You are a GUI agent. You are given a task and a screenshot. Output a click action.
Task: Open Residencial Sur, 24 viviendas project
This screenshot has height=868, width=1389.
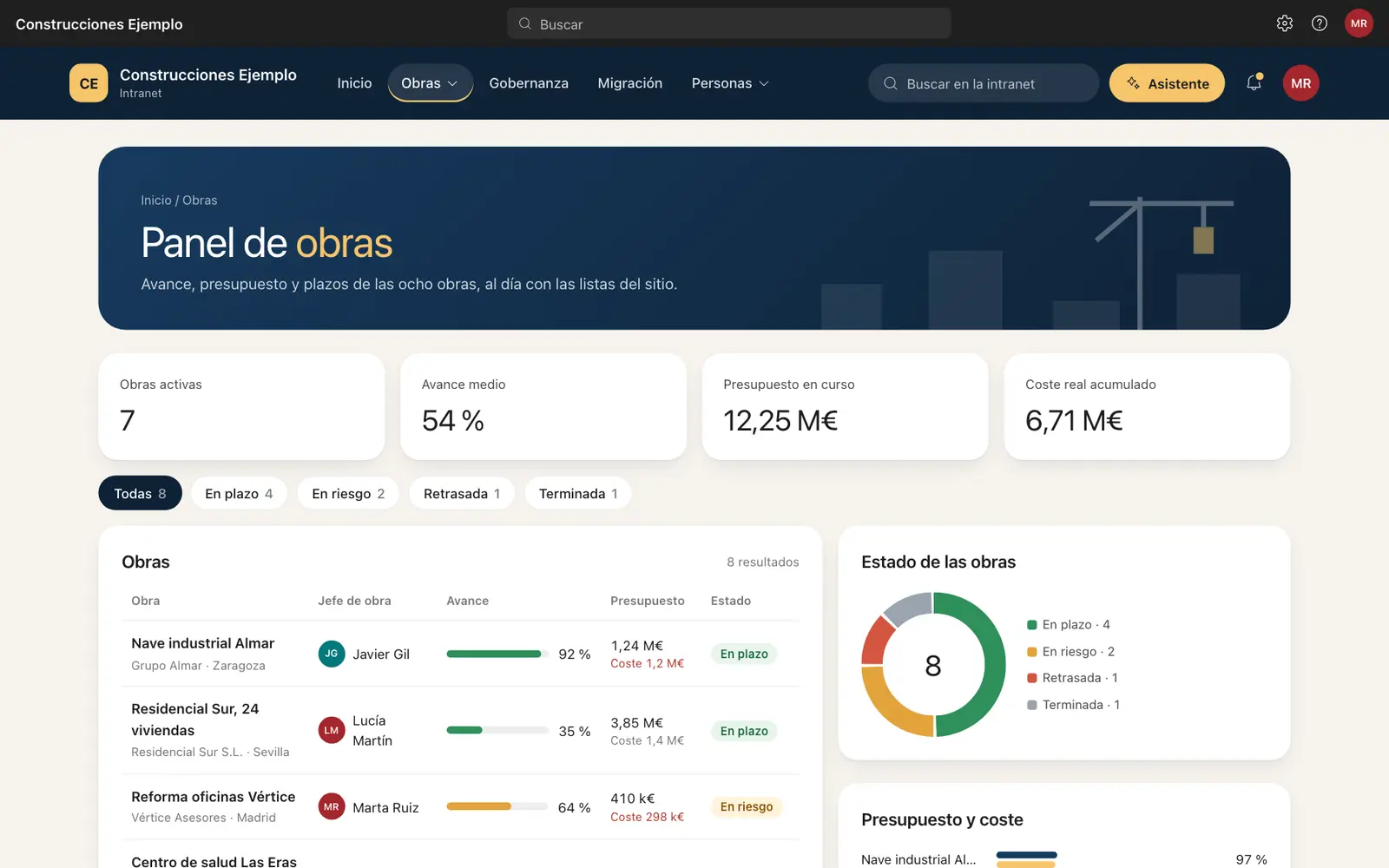click(195, 720)
